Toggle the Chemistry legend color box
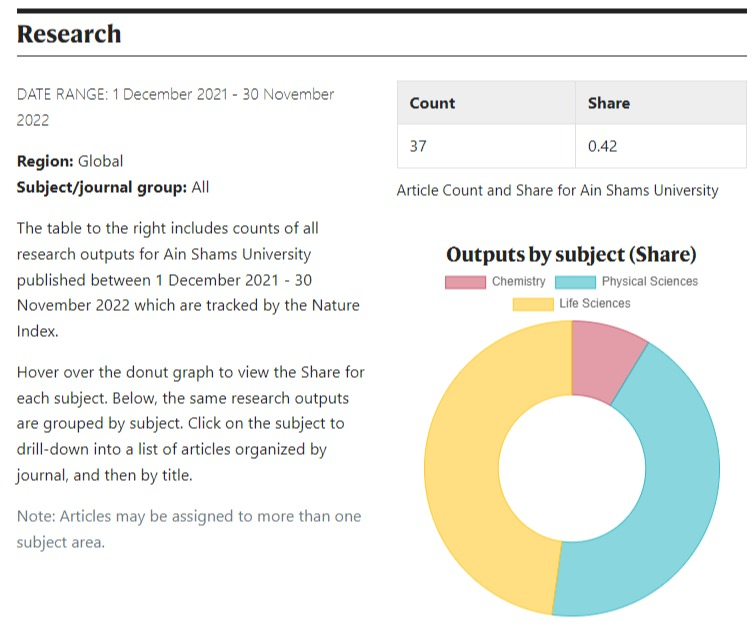 [465, 282]
